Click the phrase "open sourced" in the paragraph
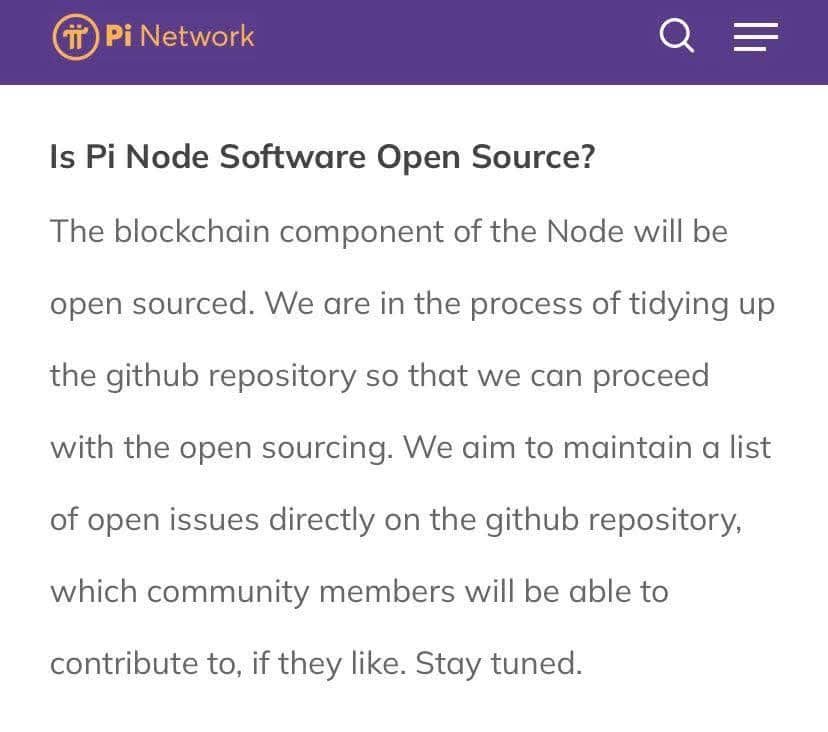Screen dimensions: 828x732 coord(151,303)
